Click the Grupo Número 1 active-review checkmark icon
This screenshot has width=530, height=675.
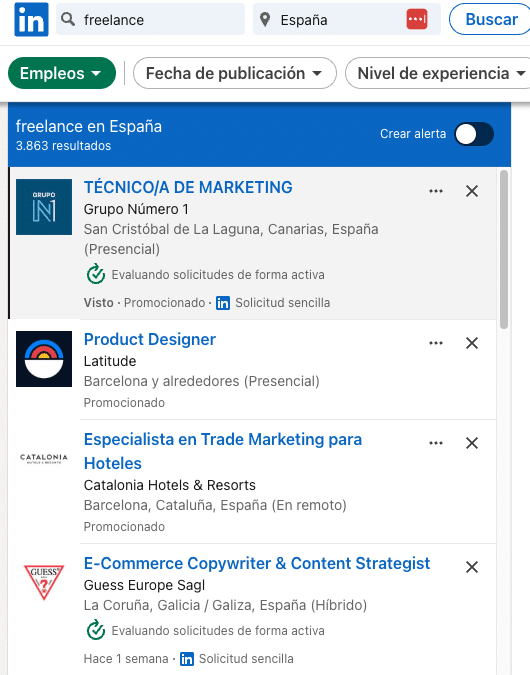coord(96,274)
